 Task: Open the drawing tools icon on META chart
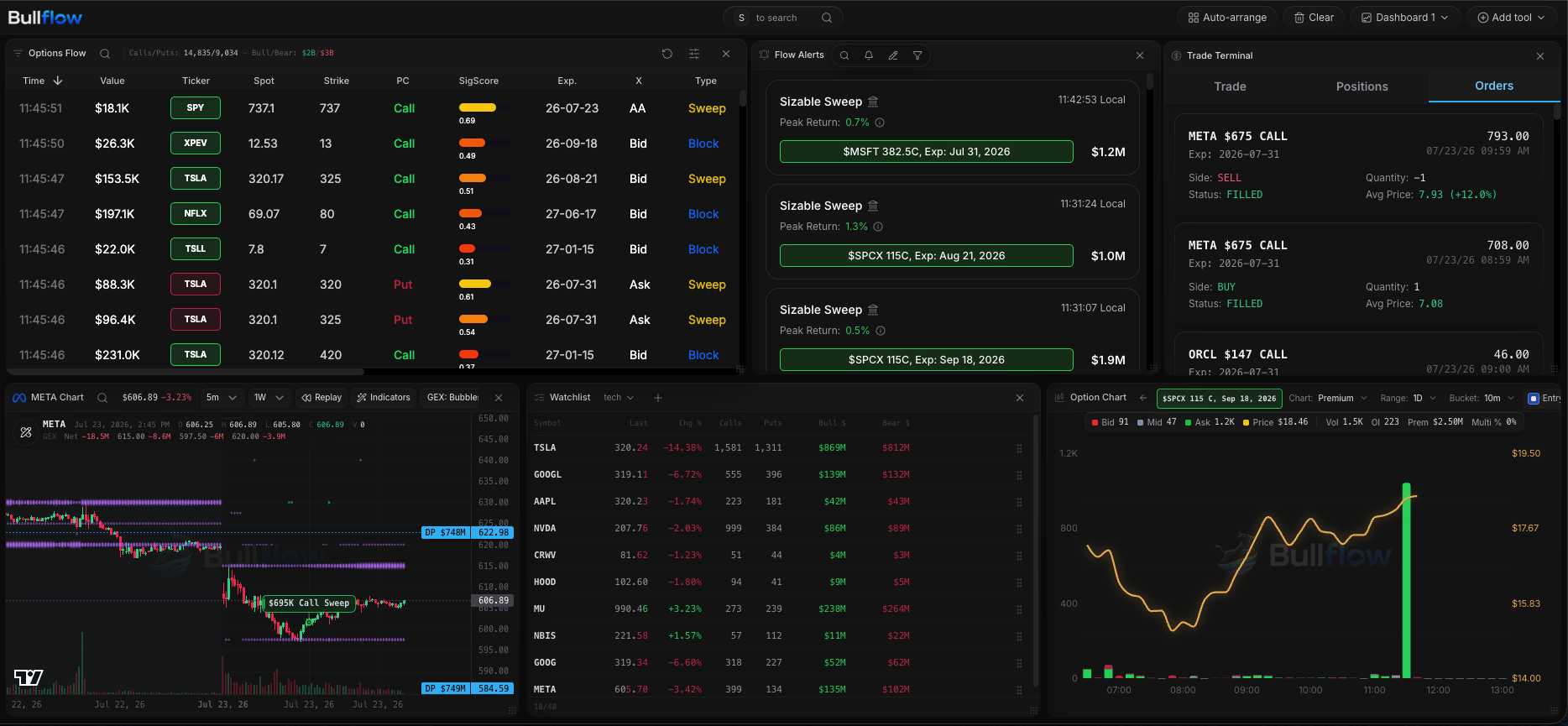[26, 432]
